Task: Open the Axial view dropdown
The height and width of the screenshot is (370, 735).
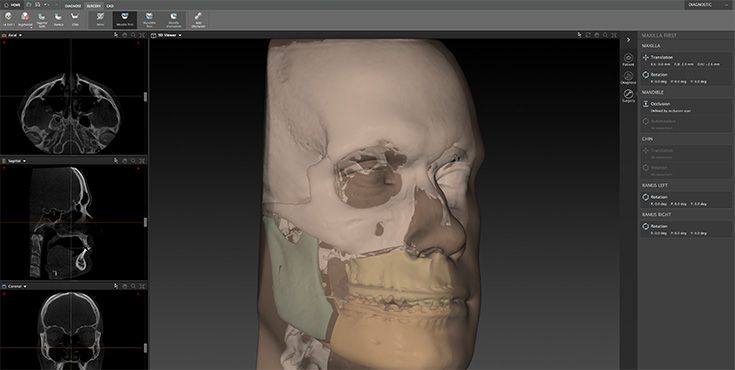Action: coord(21,35)
